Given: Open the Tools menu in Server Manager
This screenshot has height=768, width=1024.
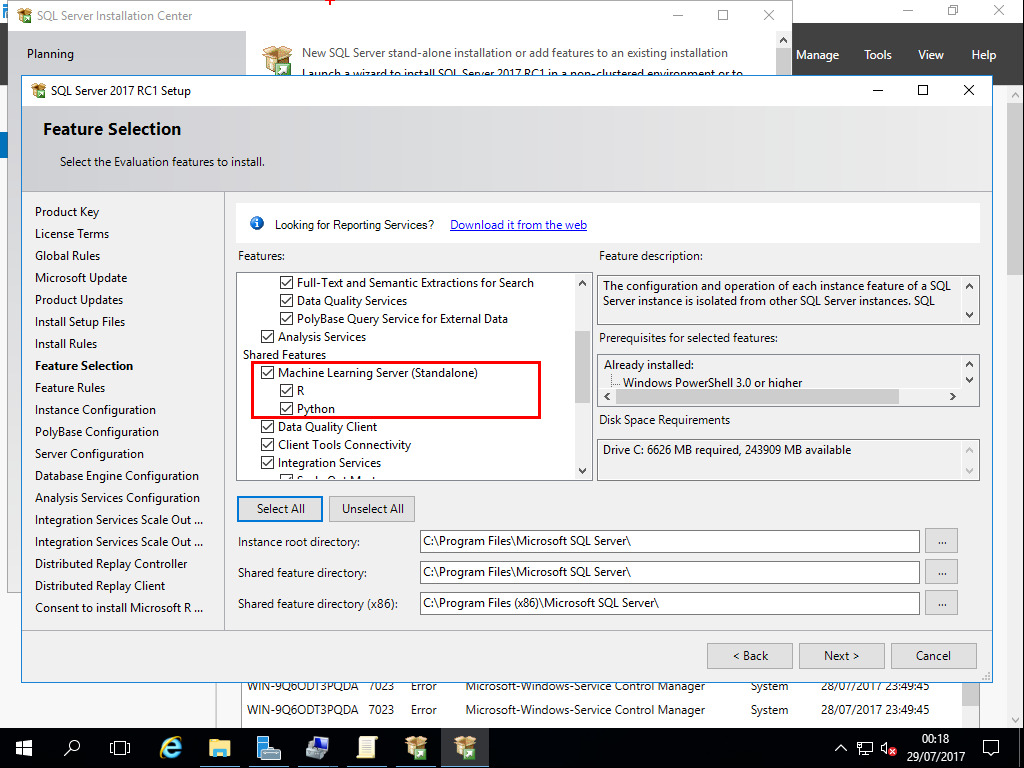Looking at the screenshot, I should click(877, 55).
